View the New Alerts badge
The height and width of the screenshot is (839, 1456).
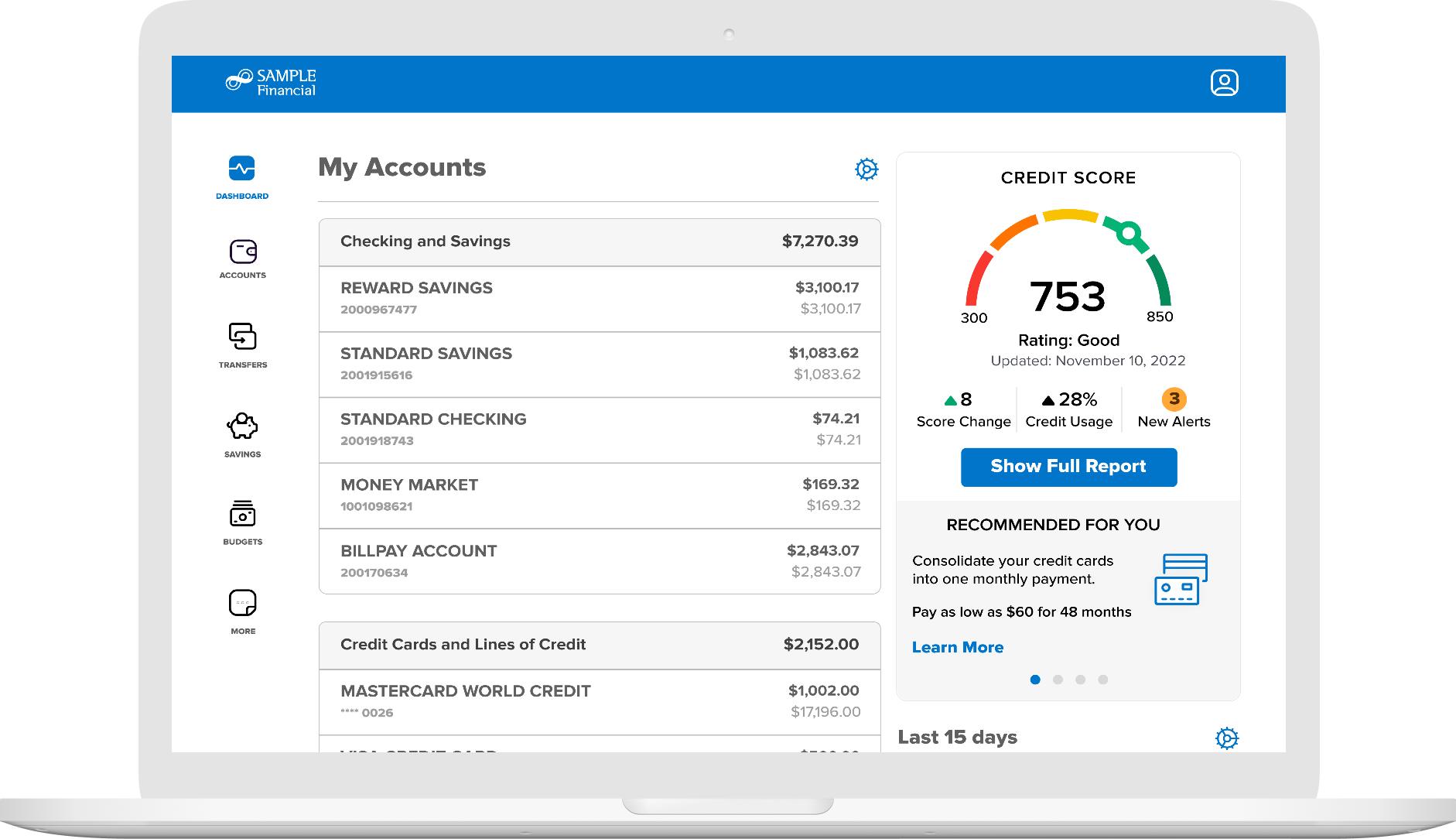tap(1174, 399)
